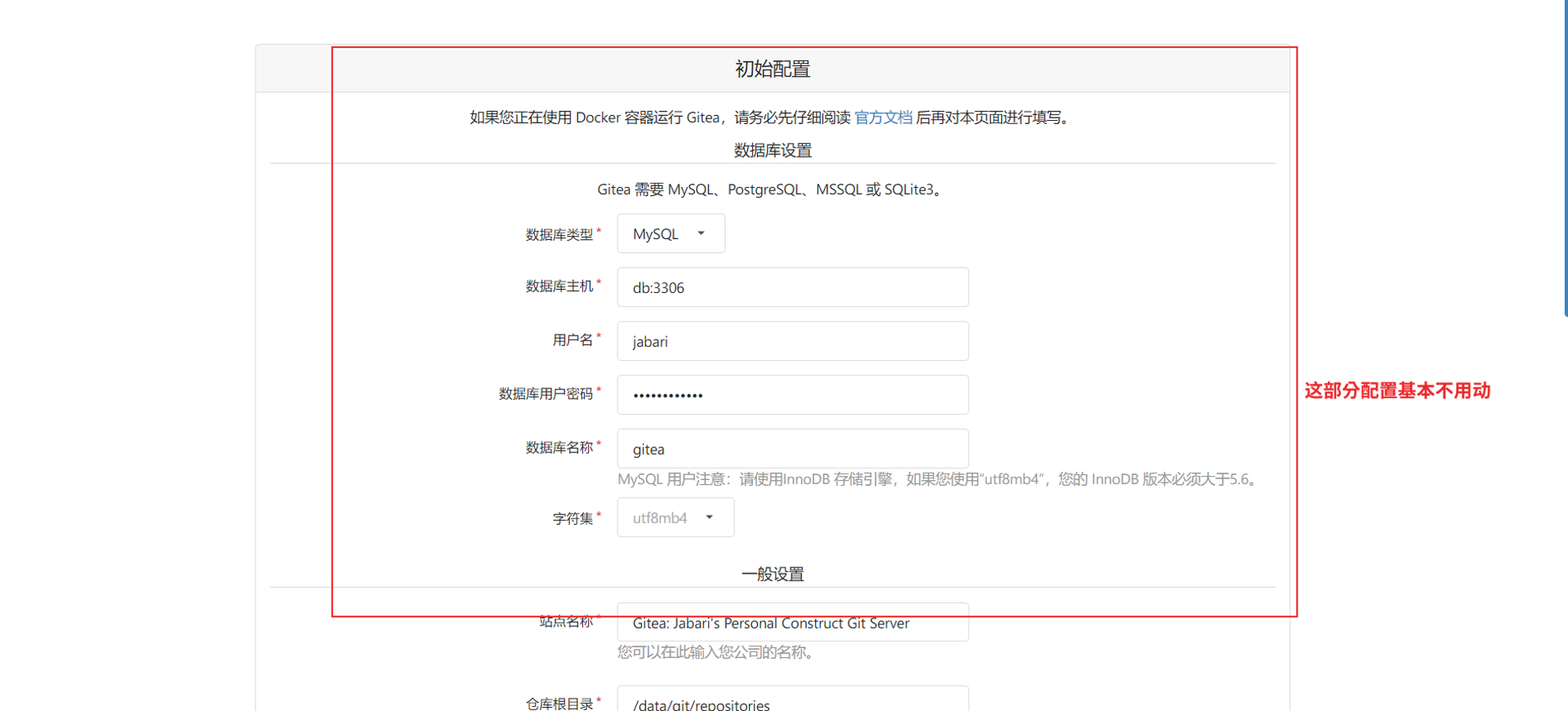Click the 字符集 label
This screenshot has height=711, width=1568.
[x=572, y=518]
